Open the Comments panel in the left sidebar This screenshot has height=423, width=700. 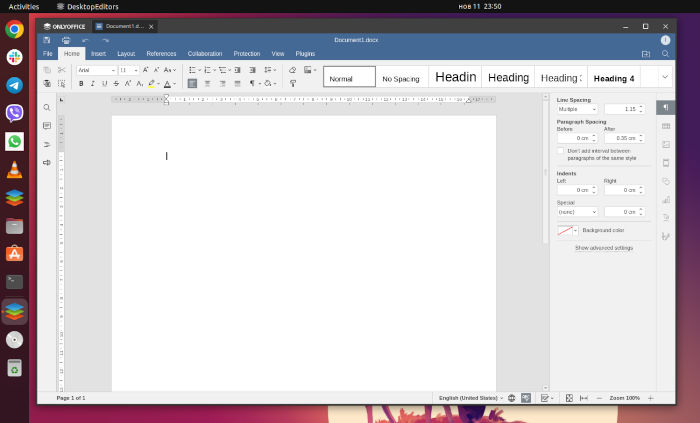[x=47, y=126]
